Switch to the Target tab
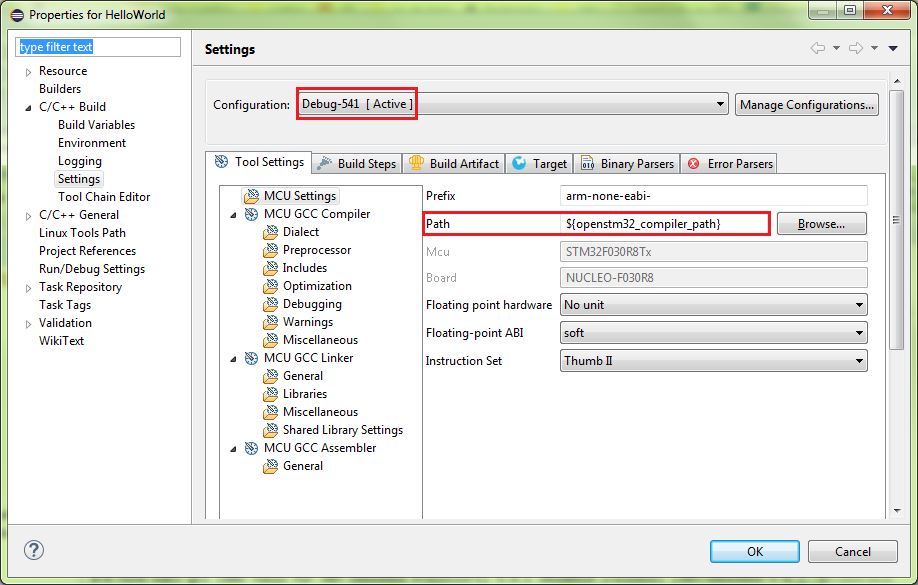 coord(539,163)
